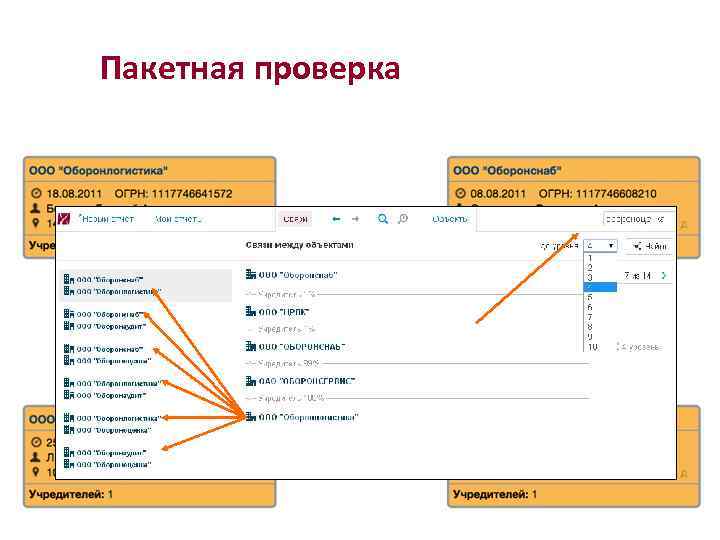Click the red app logo icon
The image size is (720, 540).
pos(64,219)
